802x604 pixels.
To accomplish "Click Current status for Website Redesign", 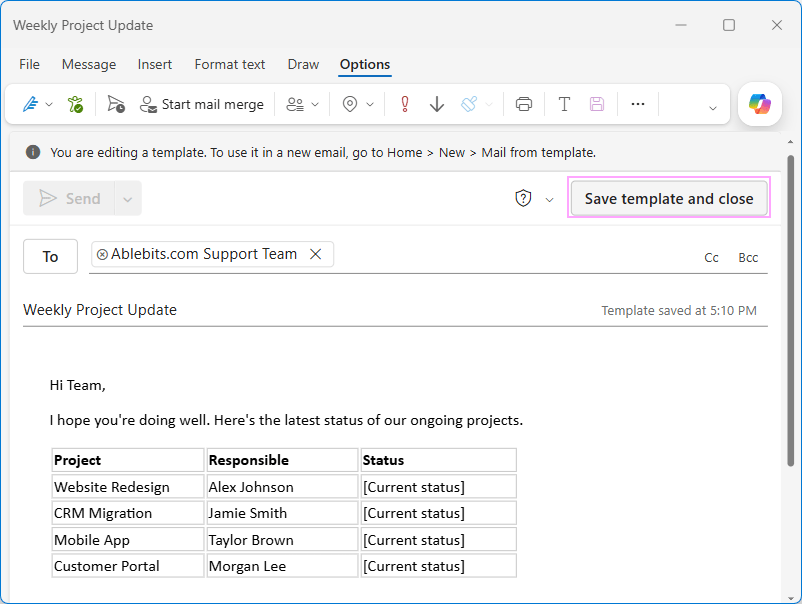I will point(438,486).
